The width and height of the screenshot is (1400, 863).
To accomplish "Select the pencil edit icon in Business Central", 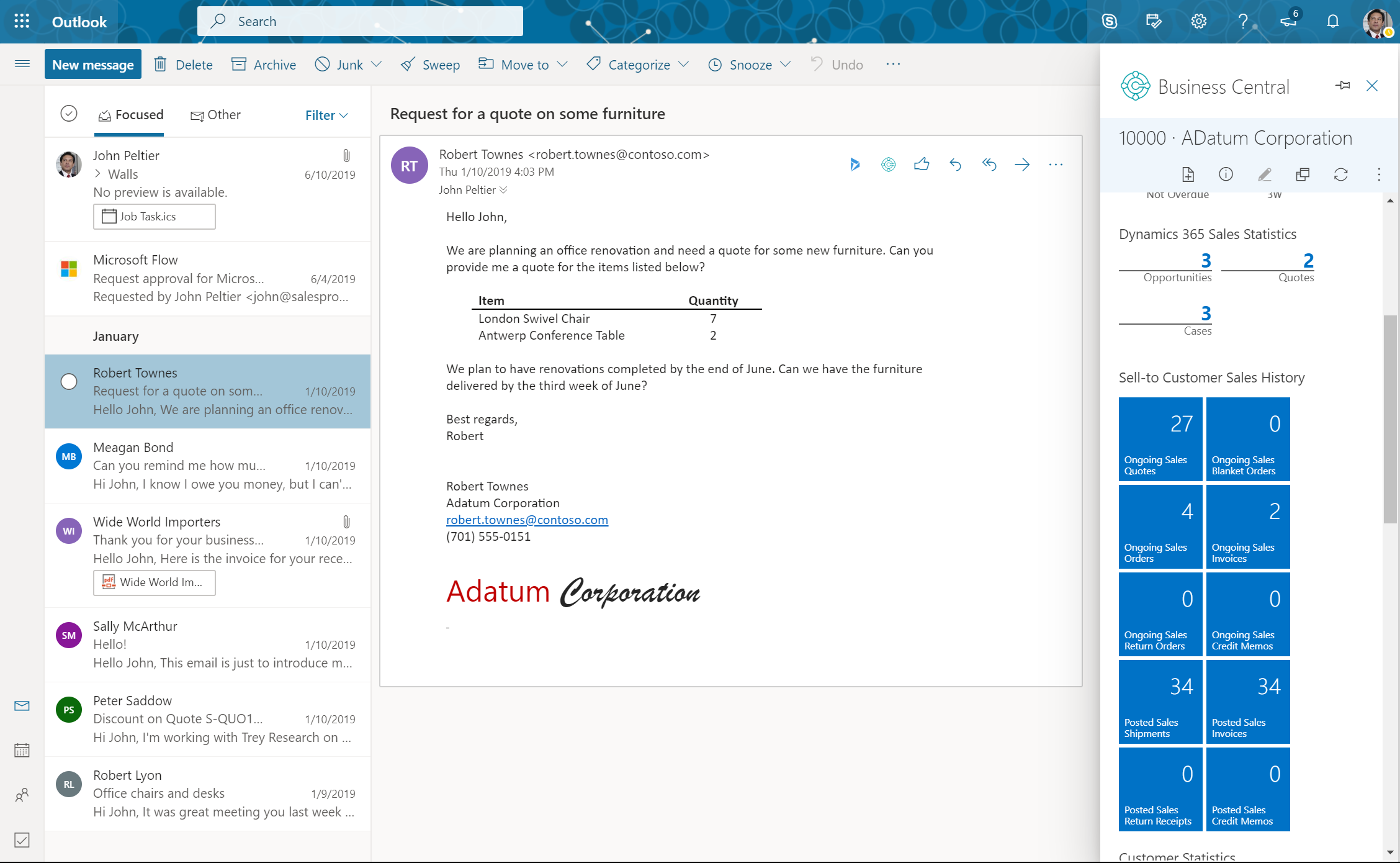I will 1264,174.
